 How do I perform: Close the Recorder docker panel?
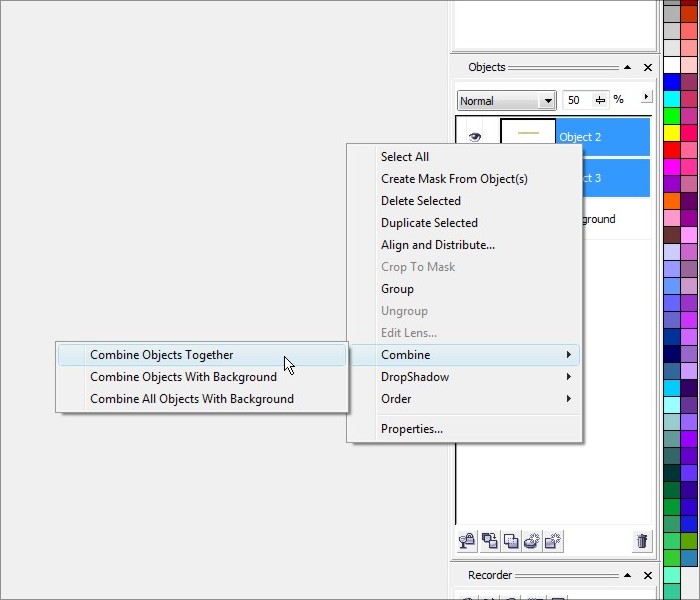click(648, 576)
